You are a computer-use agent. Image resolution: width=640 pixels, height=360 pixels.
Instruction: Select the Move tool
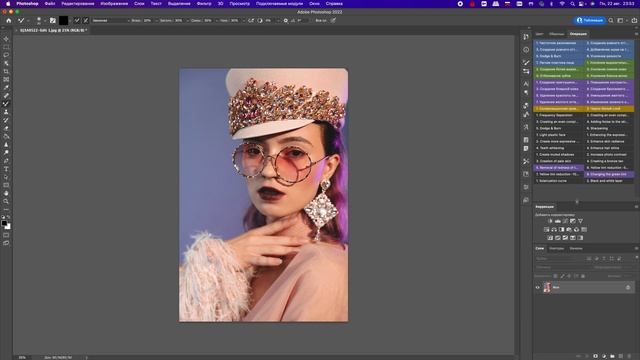click(x=6, y=39)
